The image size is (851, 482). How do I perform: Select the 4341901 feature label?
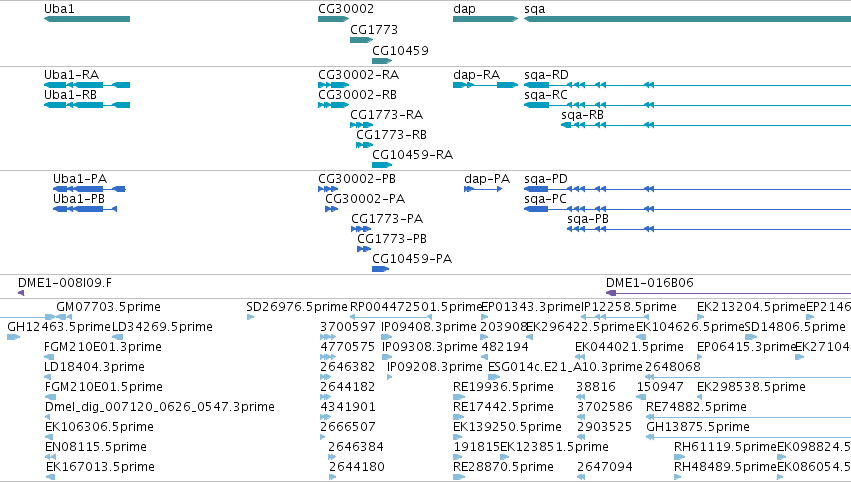[347, 407]
